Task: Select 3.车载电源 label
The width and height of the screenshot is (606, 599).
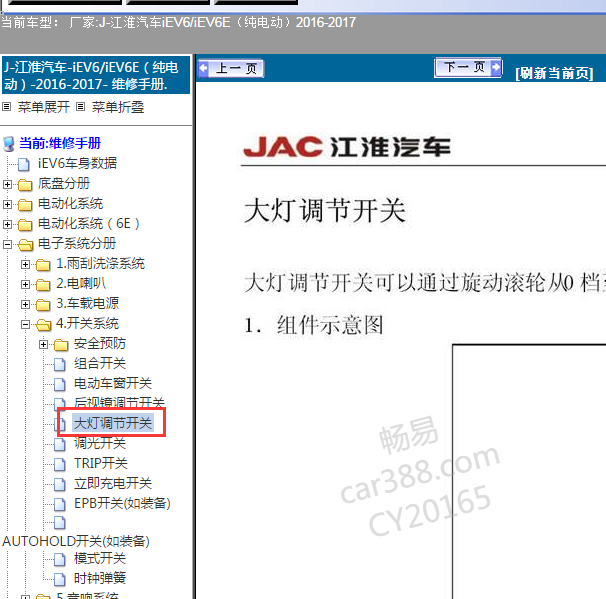Action: [87, 303]
